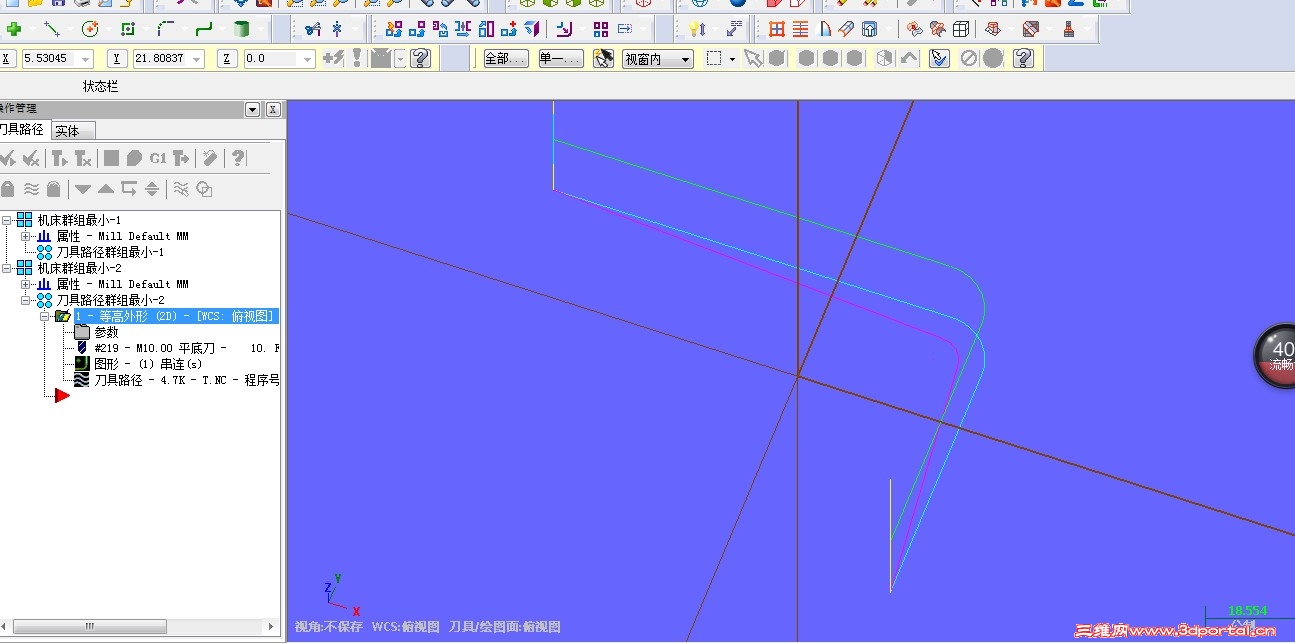The height and width of the screenshot is (644, 1295).
Task: Switch to the 刀具路径 tab
Action: coord(22,129)
